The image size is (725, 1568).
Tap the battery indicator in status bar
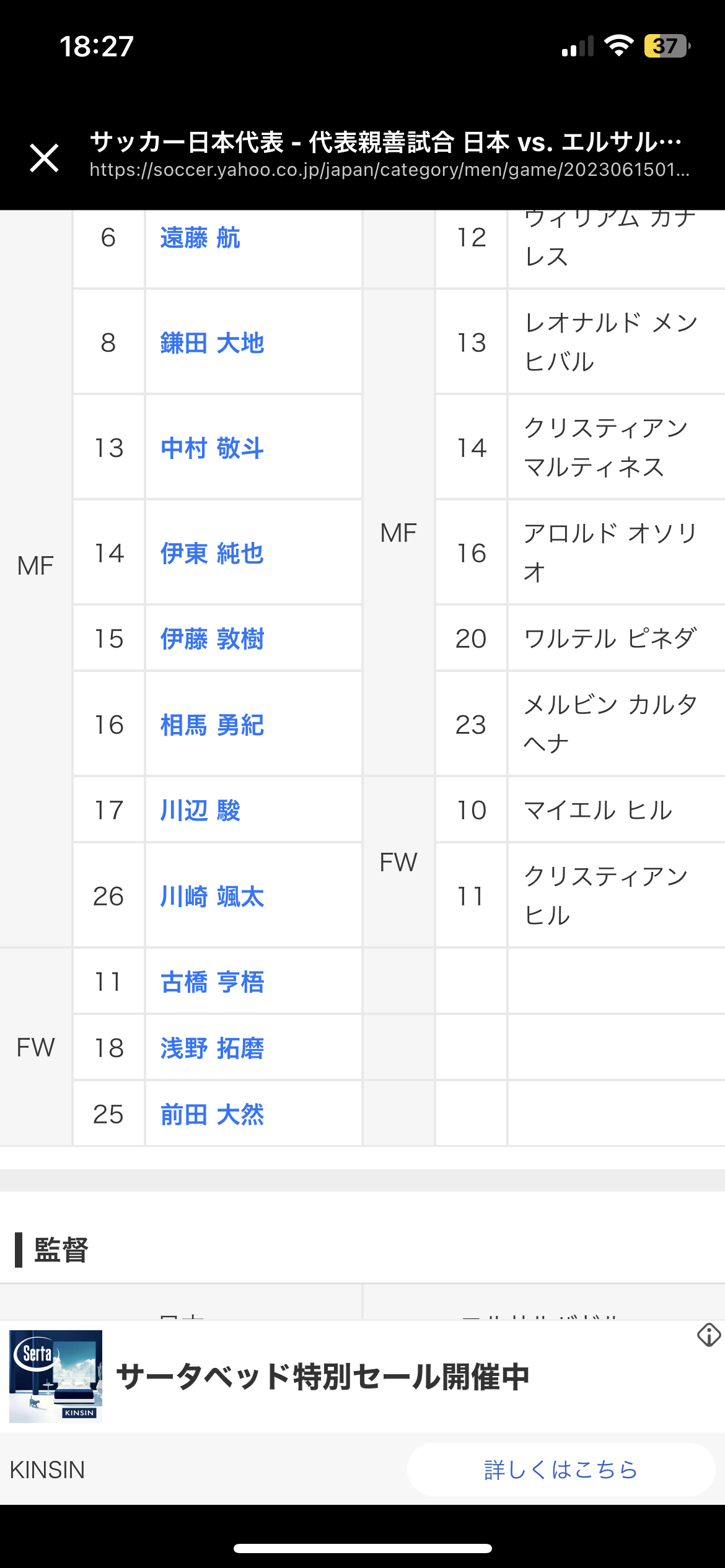coord(667,46)
